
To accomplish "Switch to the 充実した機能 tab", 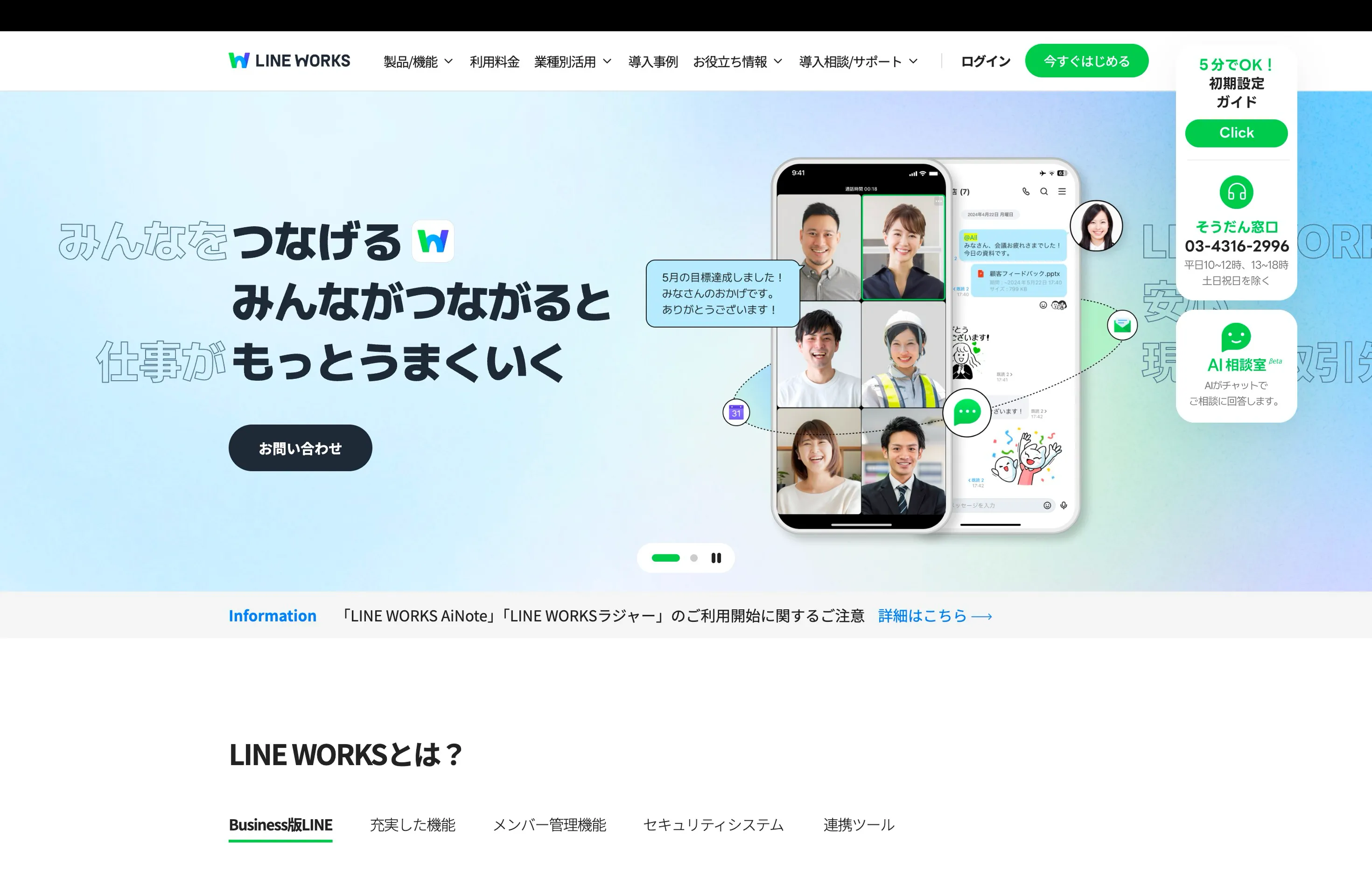I will [x=413, y=825].
